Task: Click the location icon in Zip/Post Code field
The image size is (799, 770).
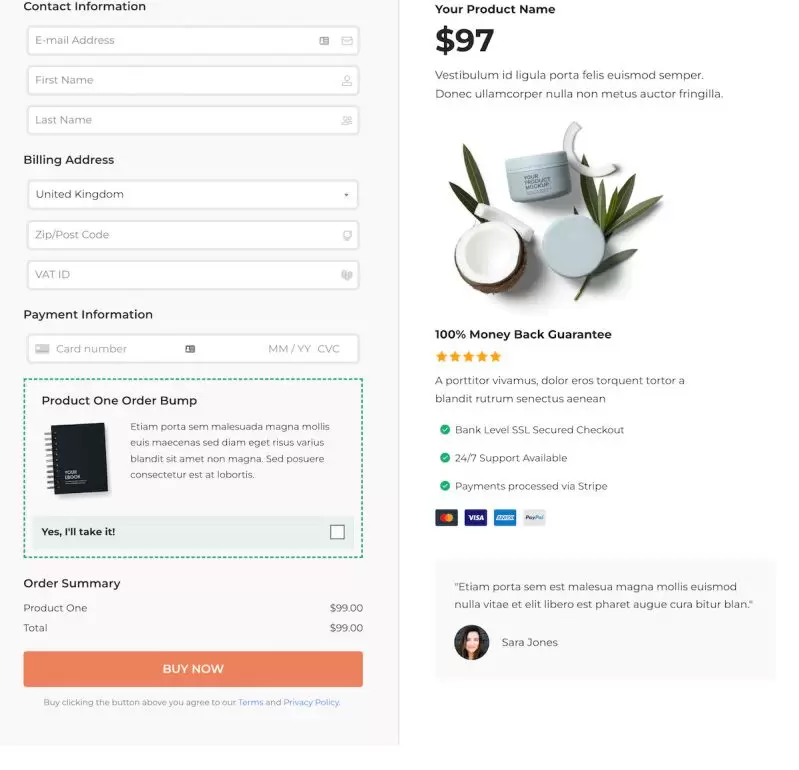Action: tap(347, 235)
